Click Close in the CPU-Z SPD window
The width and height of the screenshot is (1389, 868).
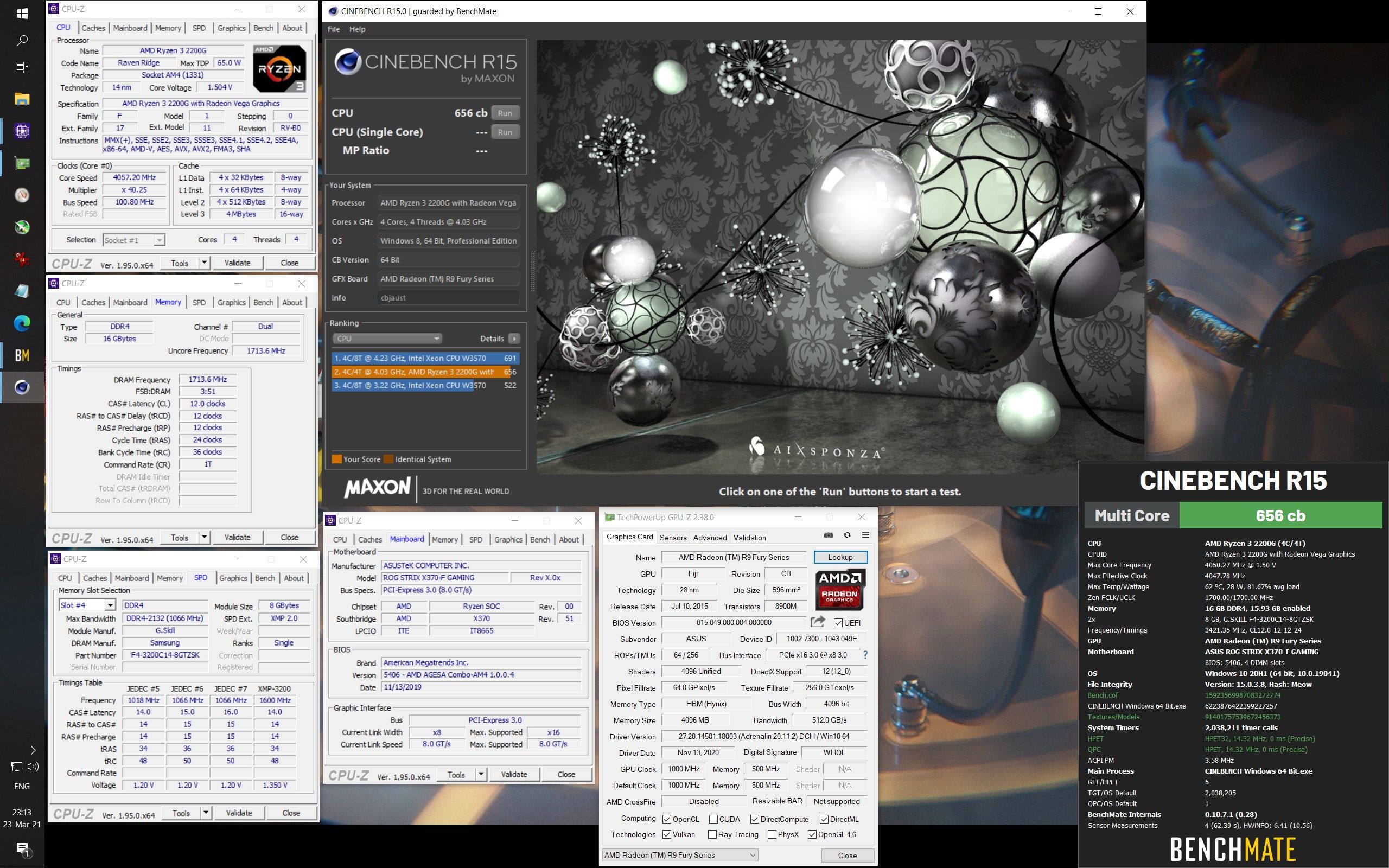[x=291, y=813]
